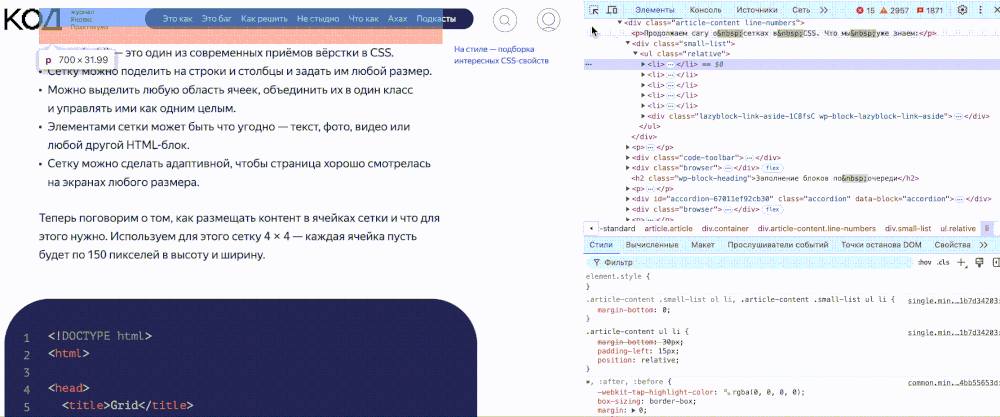
Task: Show more DevTools tabs next to Сеть
Action: tap(823, 10)
